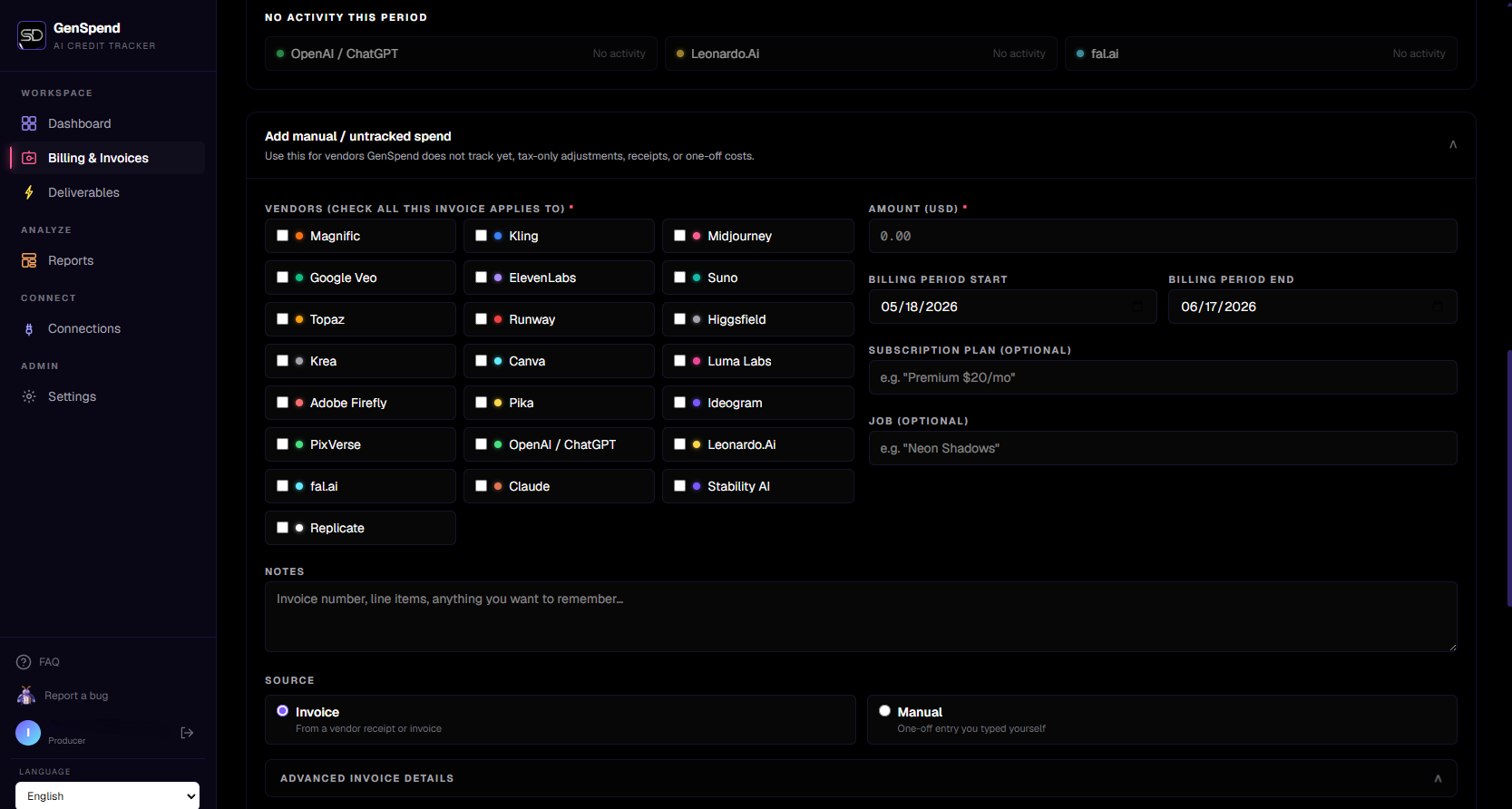
Task: Click the Job optional field
Action: point(1163,448)
